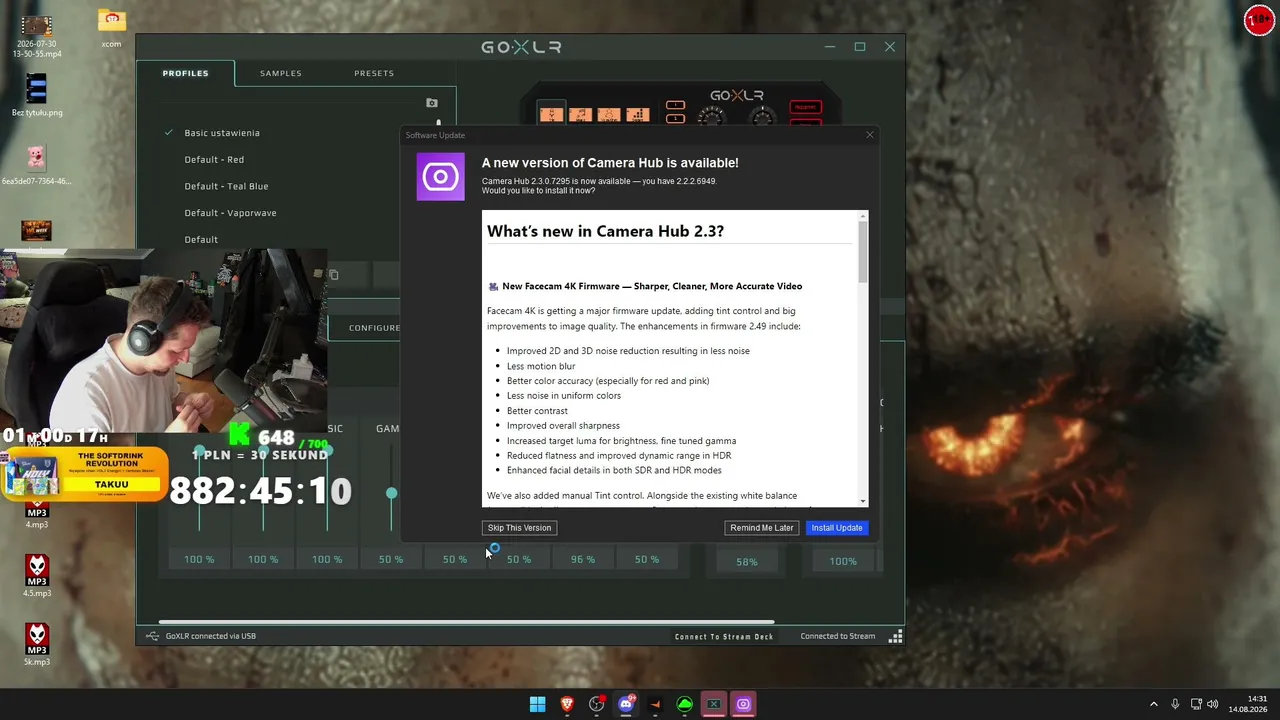The width and height of the screenshot is (1280, 720).
Task: Select the 5k.mp3 desktop file
Action: (x=37, y=644)
